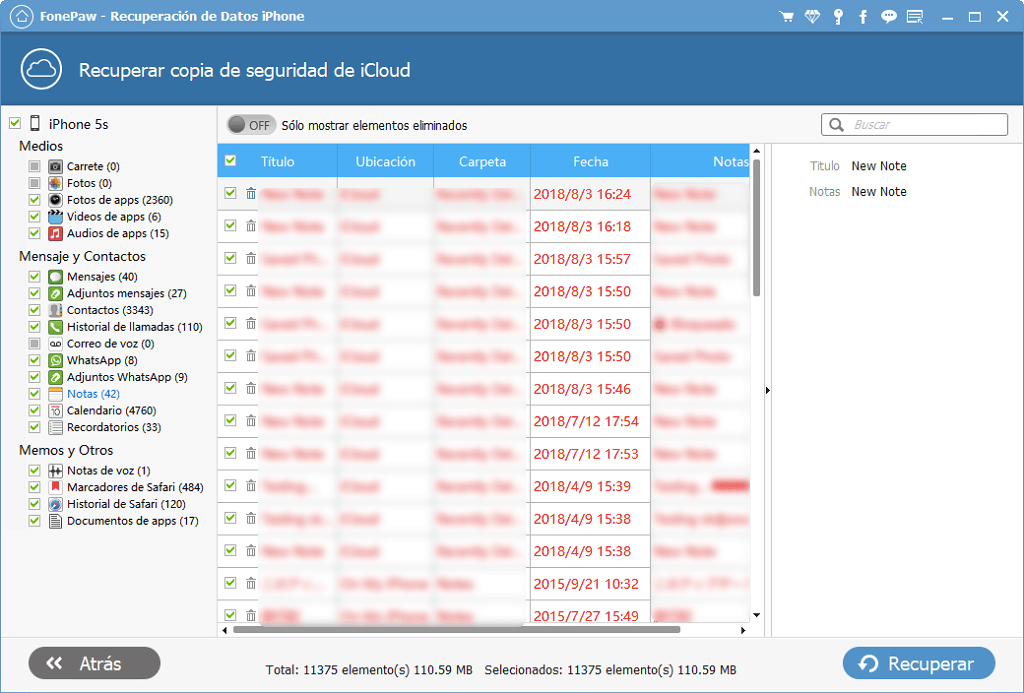Click the home icon in title bar
This screenshot has height=693, width=1024.
[x=21, y=16]
